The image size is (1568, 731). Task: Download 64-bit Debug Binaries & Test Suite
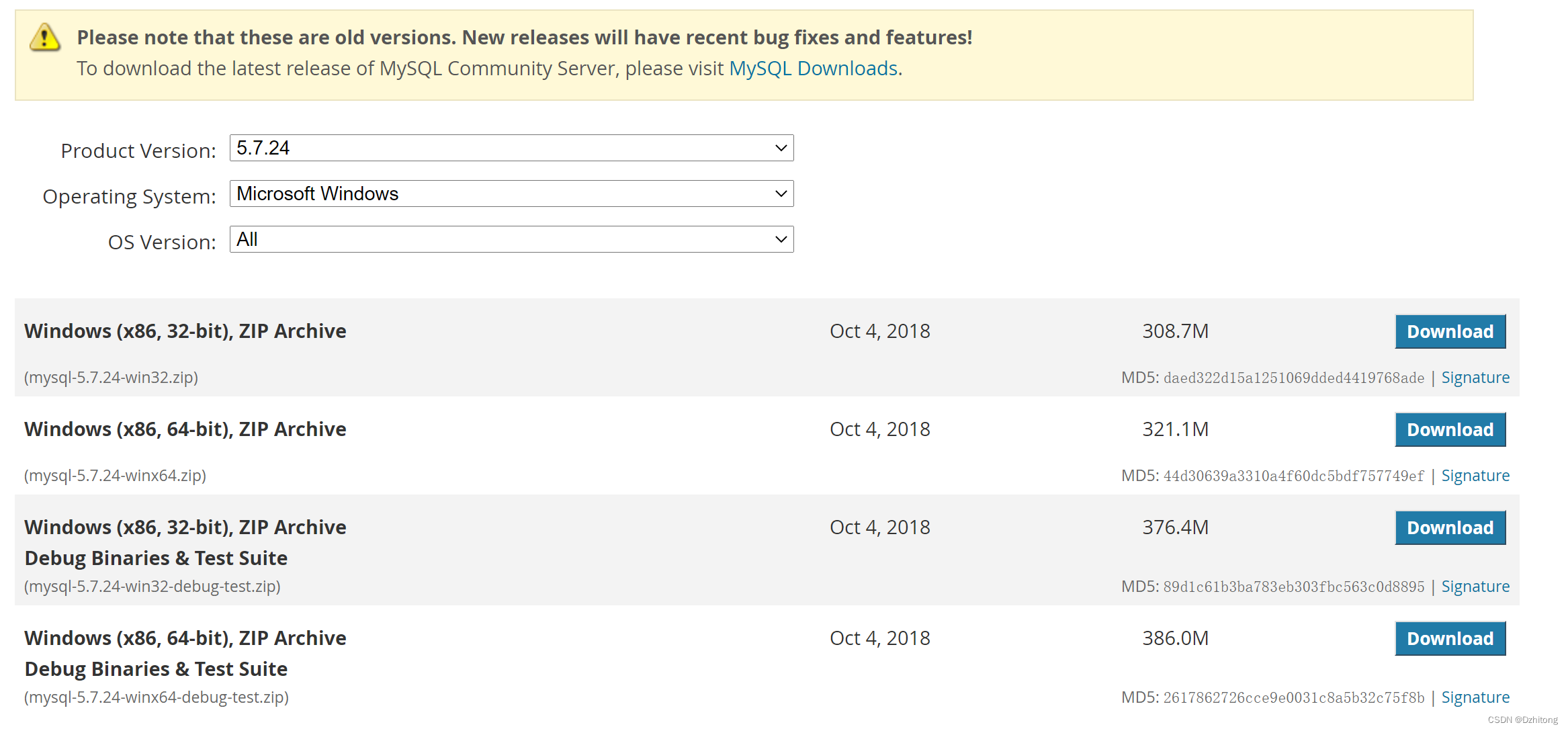pos(1450,638)
